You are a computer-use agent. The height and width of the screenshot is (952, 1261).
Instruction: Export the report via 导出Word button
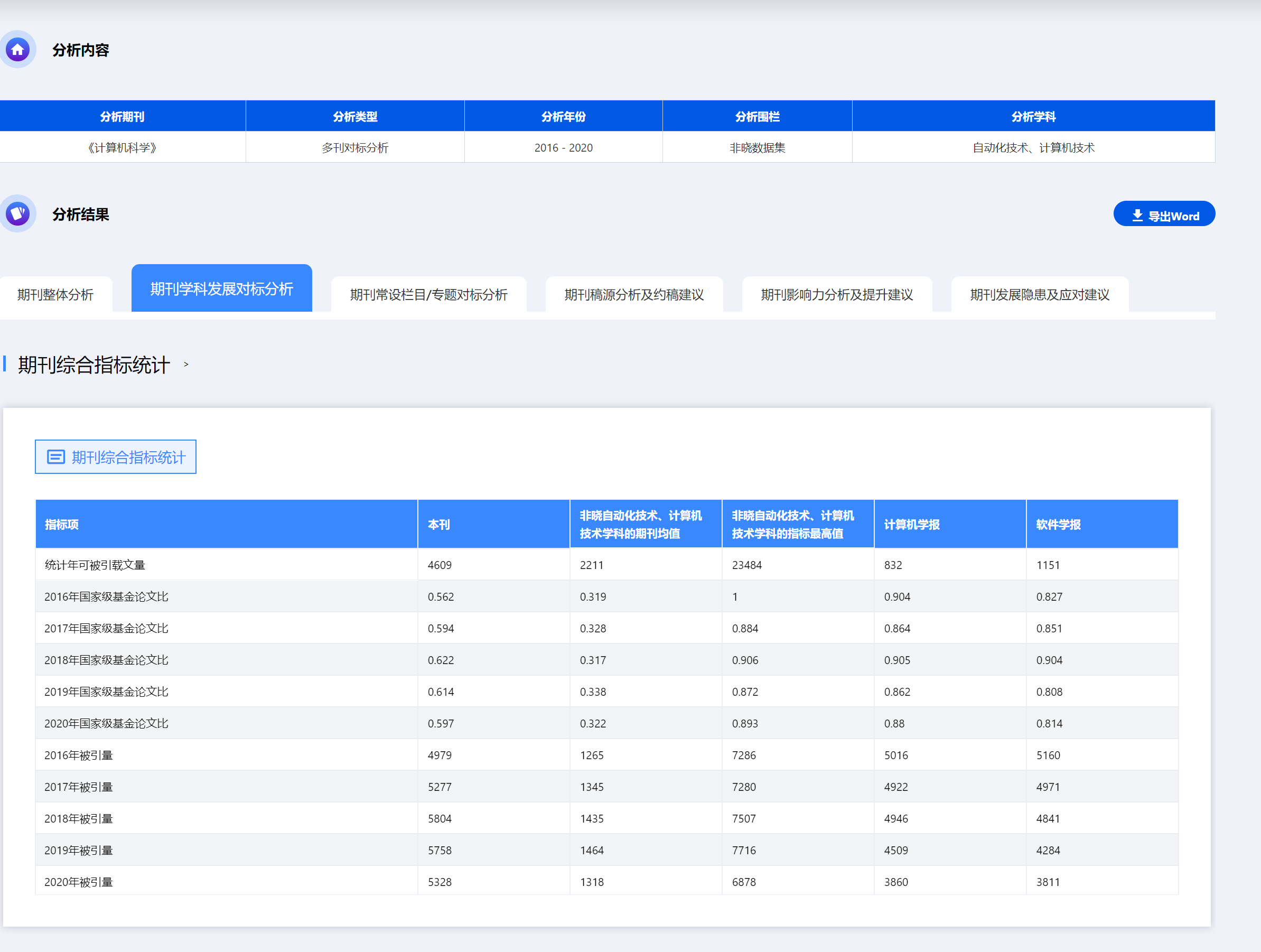1164,214
